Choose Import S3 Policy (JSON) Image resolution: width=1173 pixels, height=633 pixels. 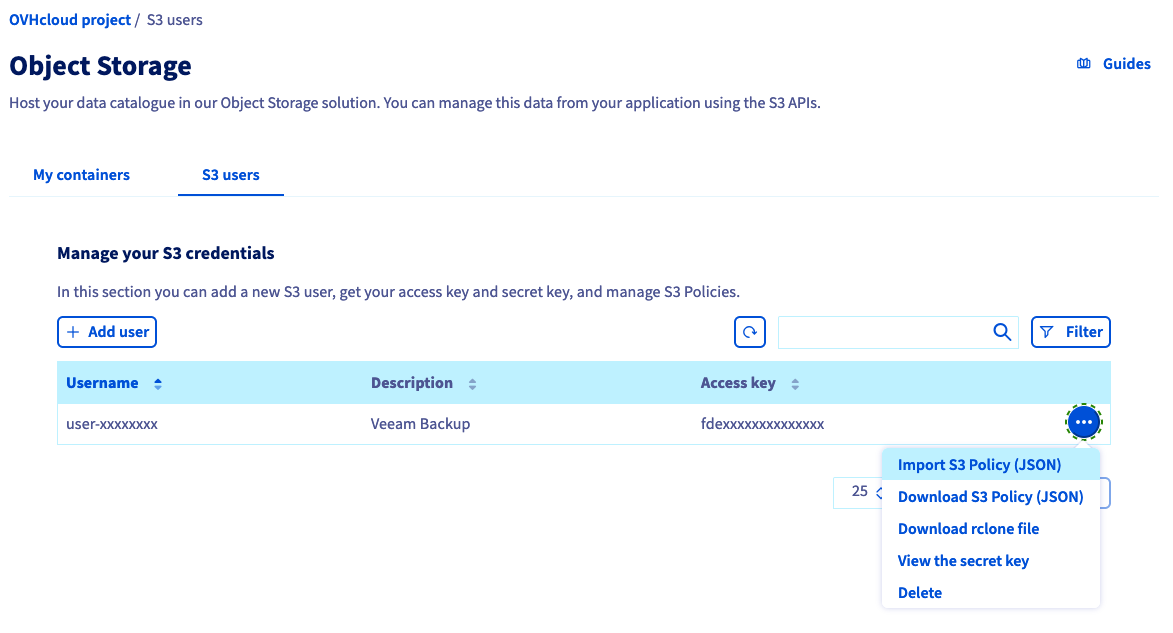pos(979,465)
